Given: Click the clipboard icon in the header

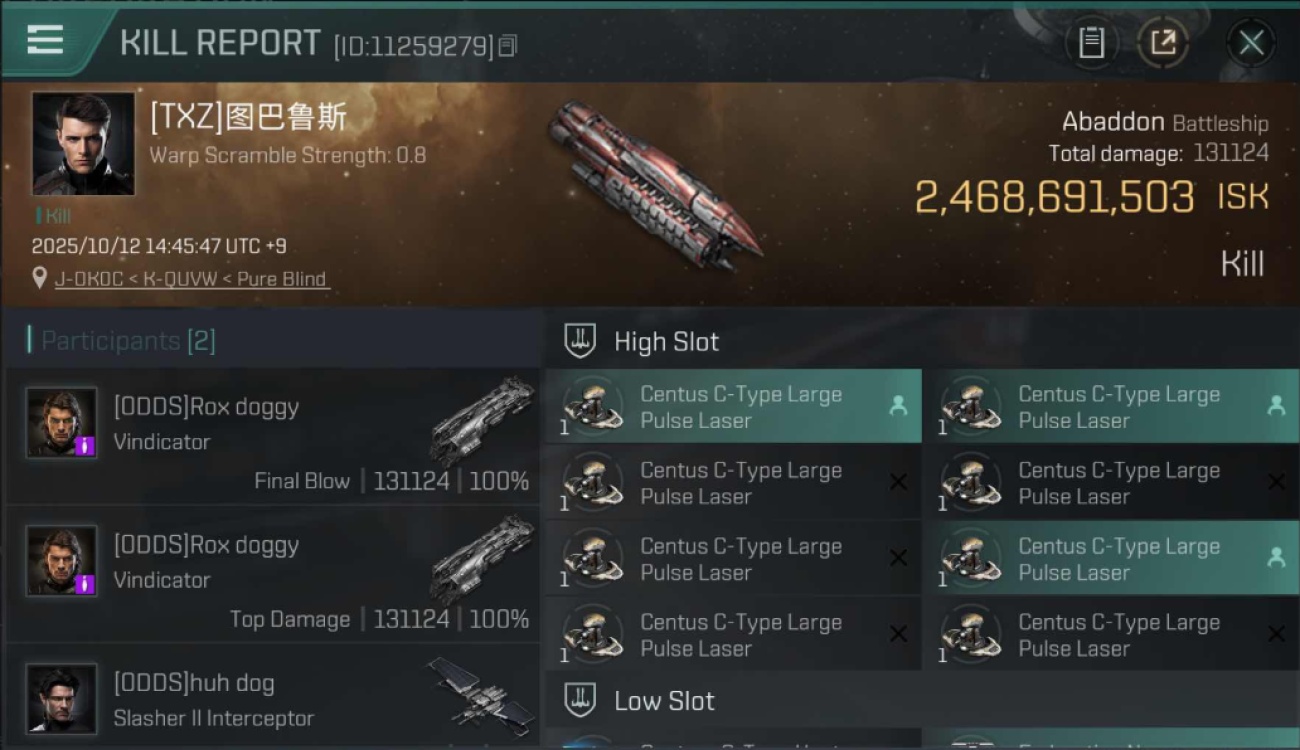Looking at the screenshot, I should click(1091, 42).
